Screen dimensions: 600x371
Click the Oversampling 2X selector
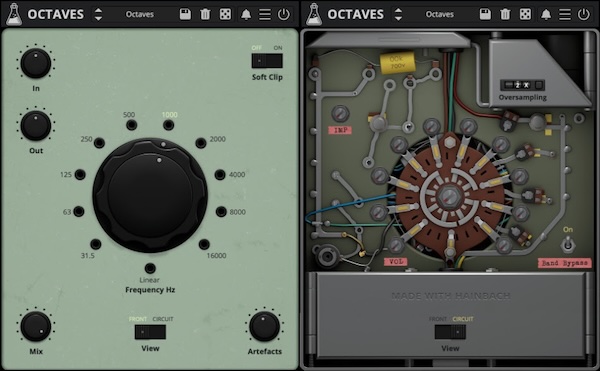click(522, 85)
